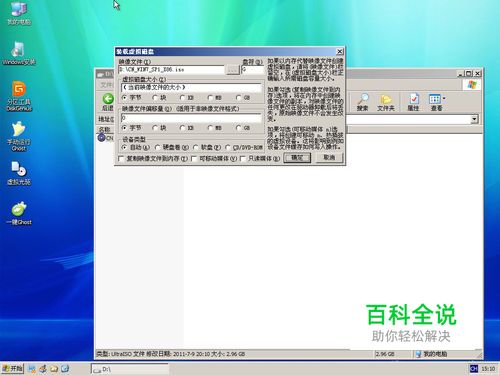Screen dimensions: 500x375
Task: Click the 映像文件偏移量 offset input field
Action: point(191,118)
